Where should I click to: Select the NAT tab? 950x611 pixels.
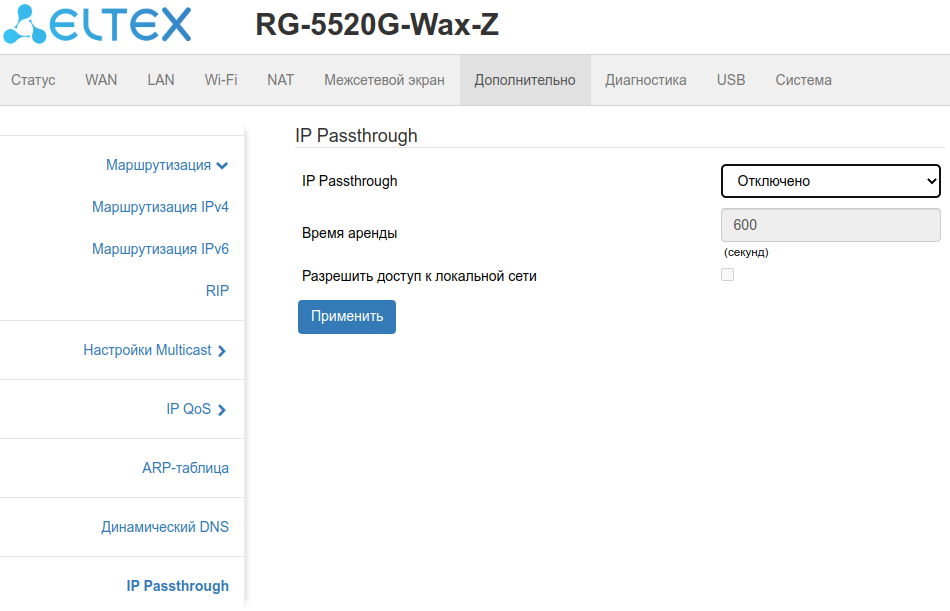(281, 80)
